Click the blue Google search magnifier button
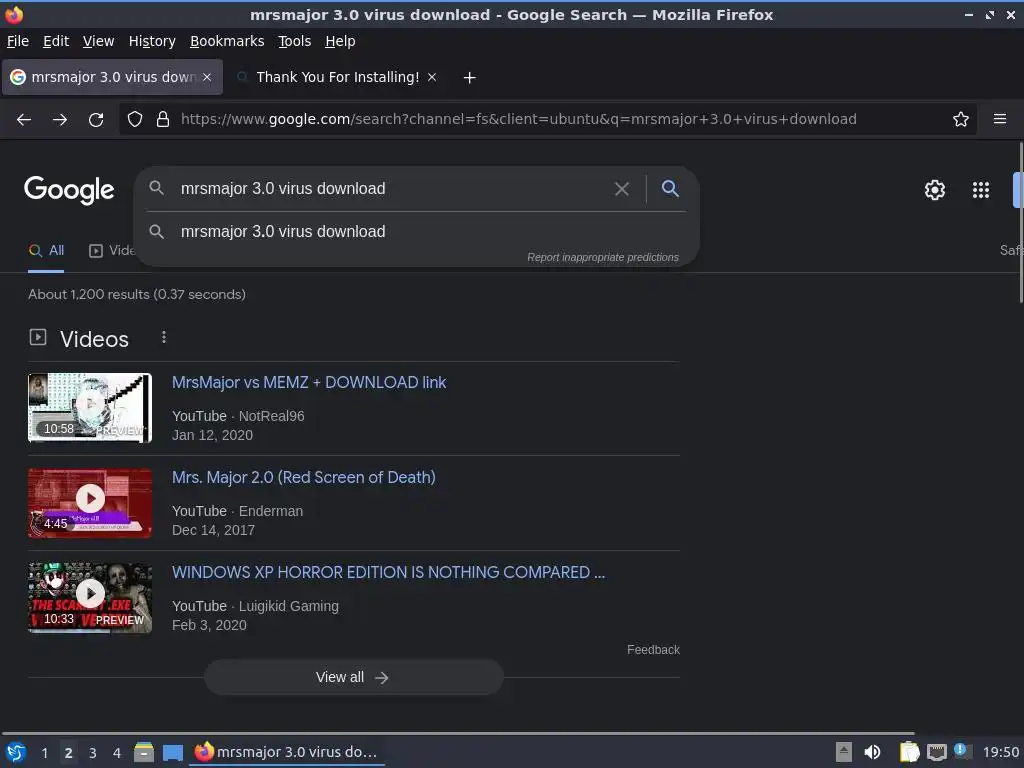 click(x=670, y=188)
